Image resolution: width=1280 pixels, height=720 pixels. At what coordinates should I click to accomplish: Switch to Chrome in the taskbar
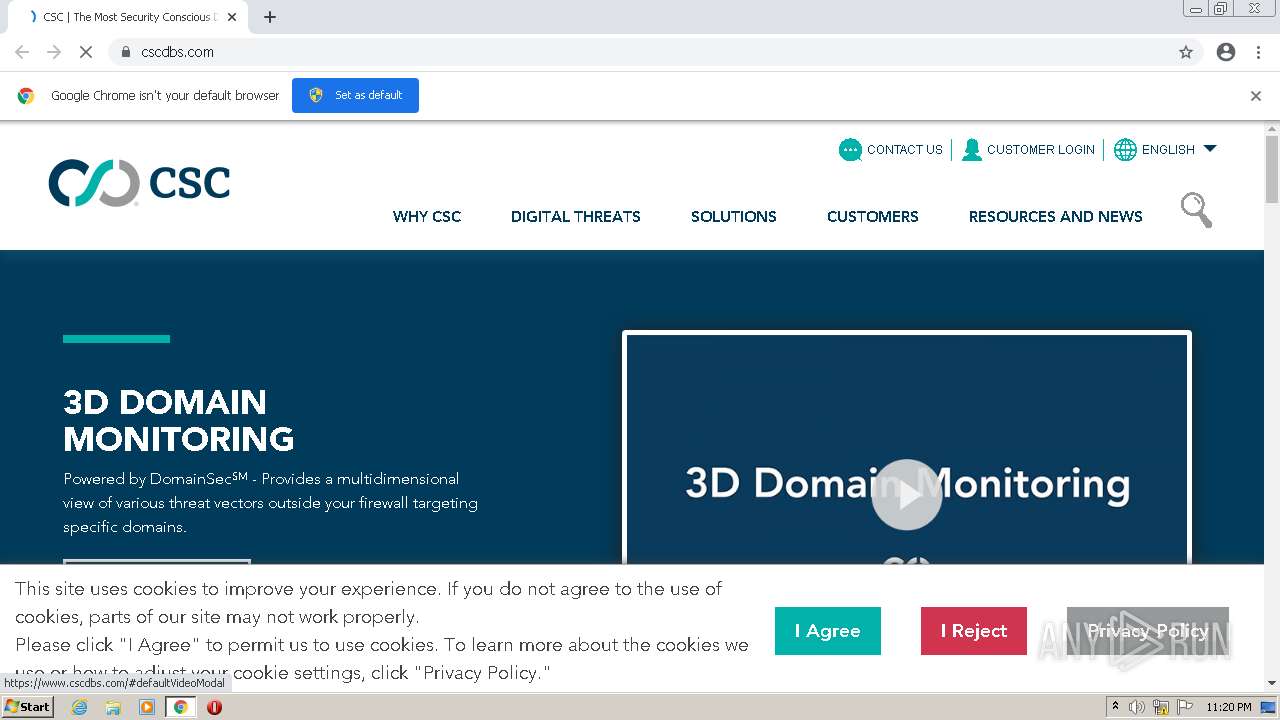tap(180, 707)
